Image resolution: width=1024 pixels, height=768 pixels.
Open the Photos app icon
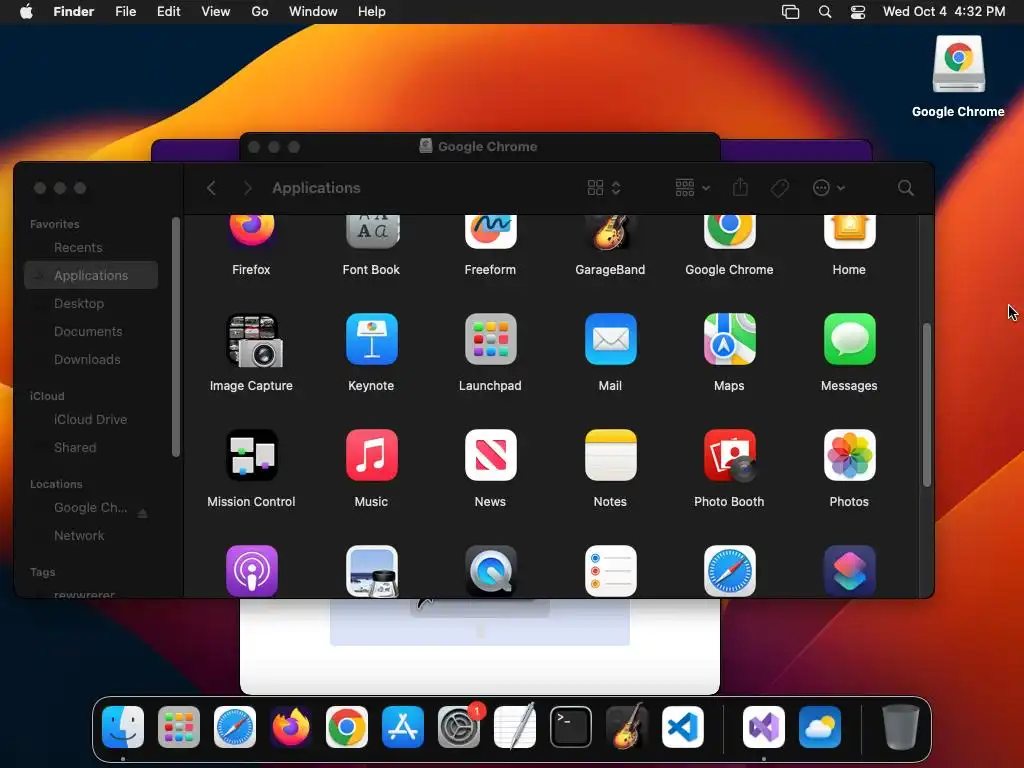pos(849,455)
